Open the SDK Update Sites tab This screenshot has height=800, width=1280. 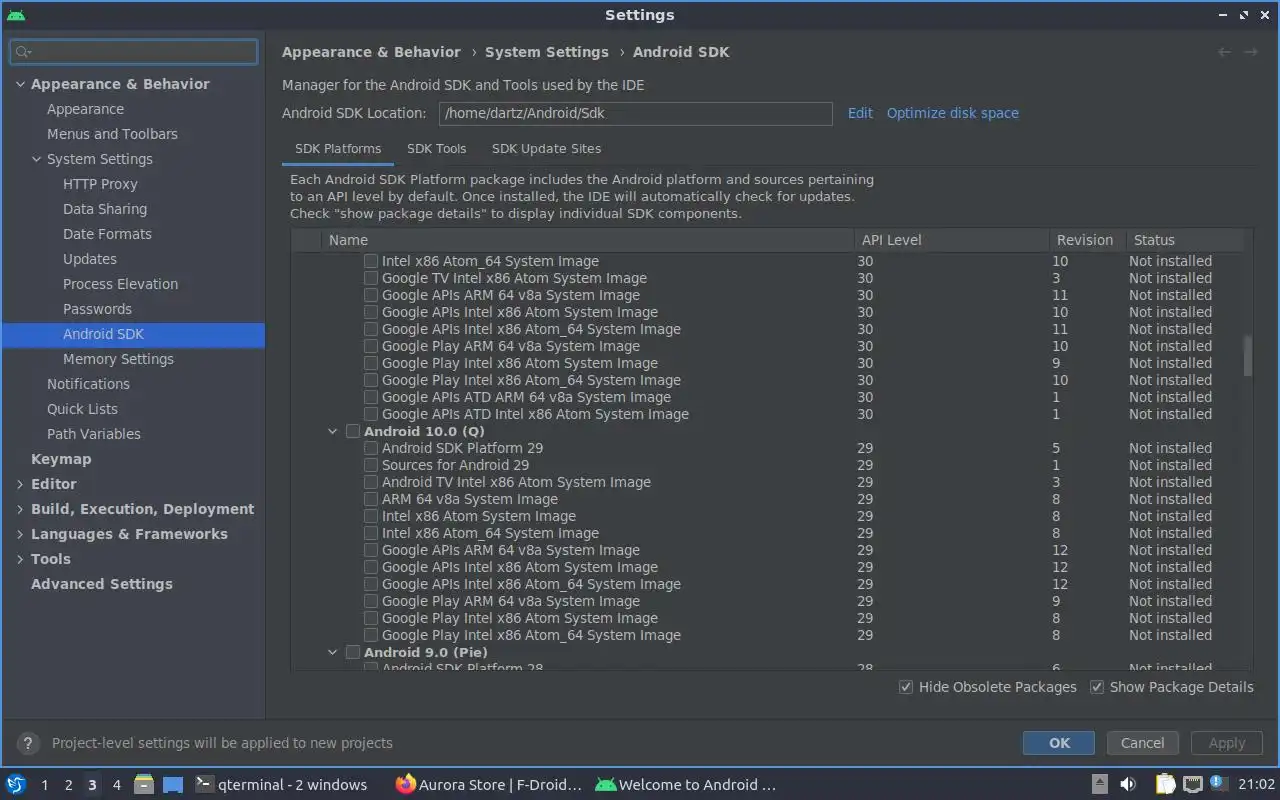(x=546, y=148)
